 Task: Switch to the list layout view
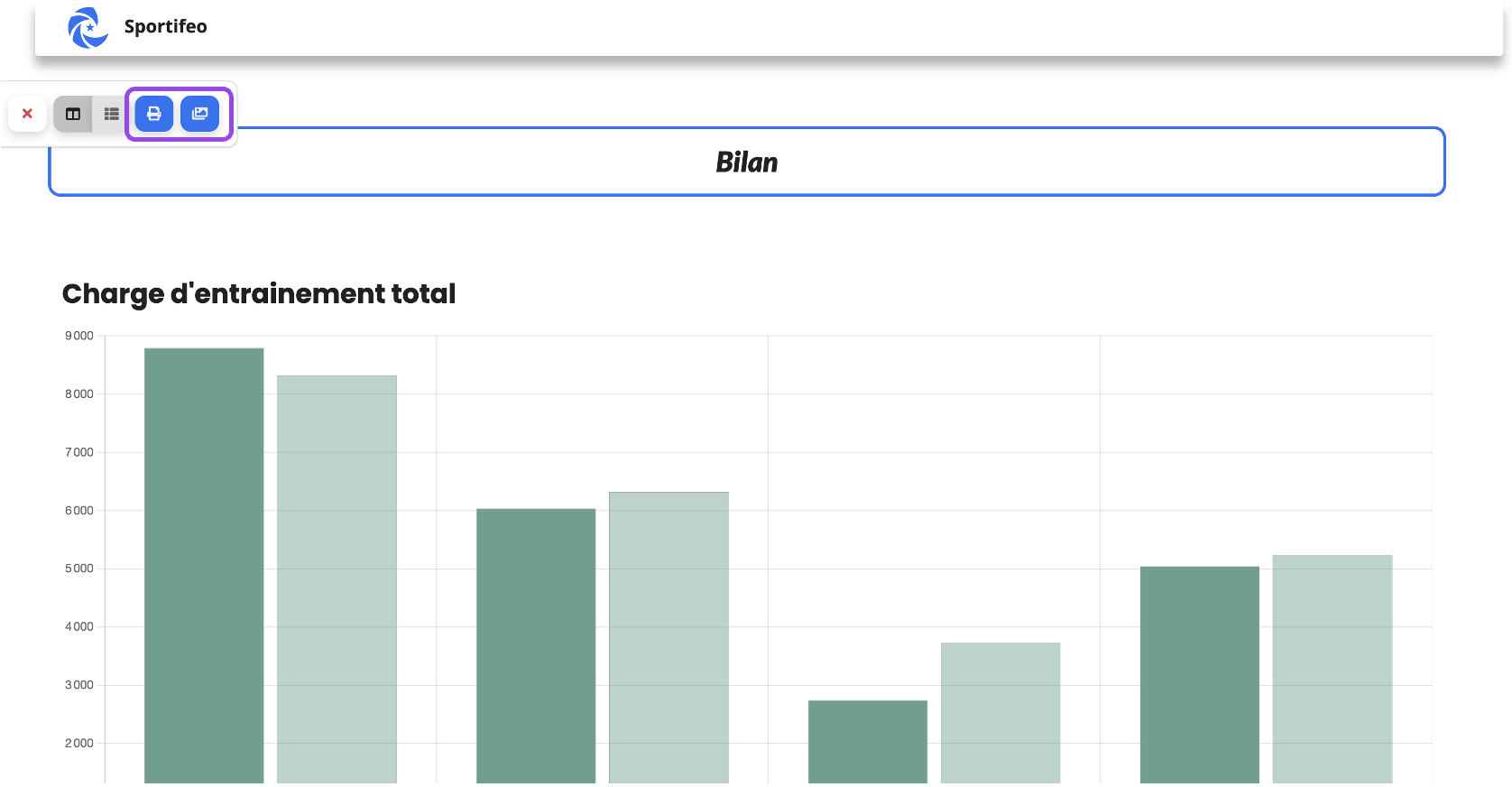111,114
